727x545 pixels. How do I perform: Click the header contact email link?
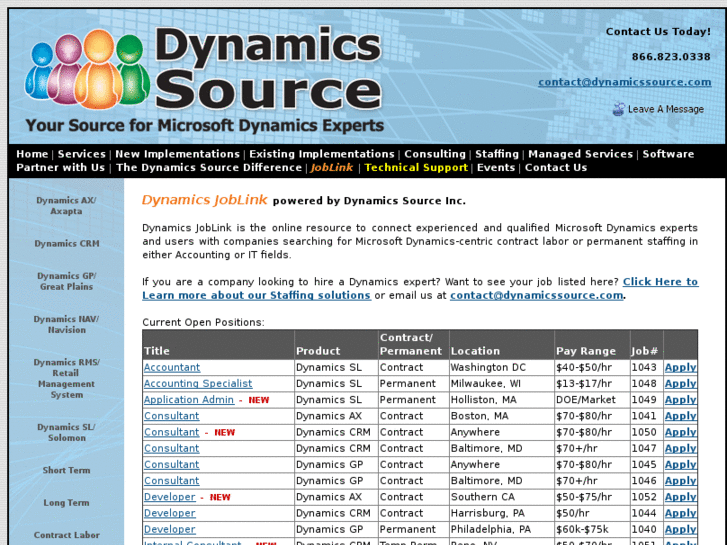[625, 82]
